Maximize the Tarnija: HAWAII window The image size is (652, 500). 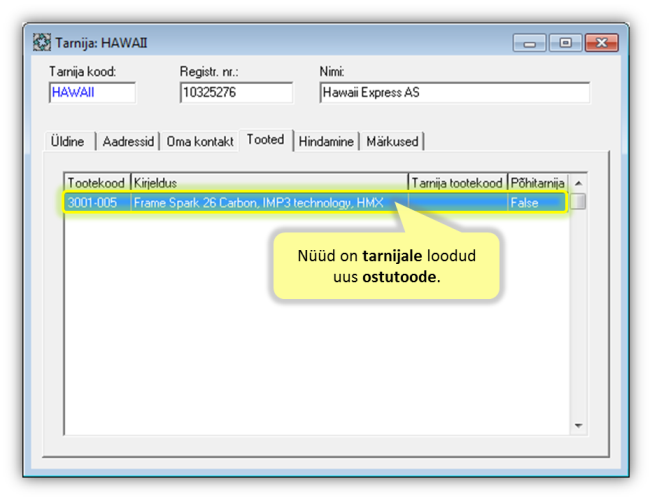[x=566, y=44]
